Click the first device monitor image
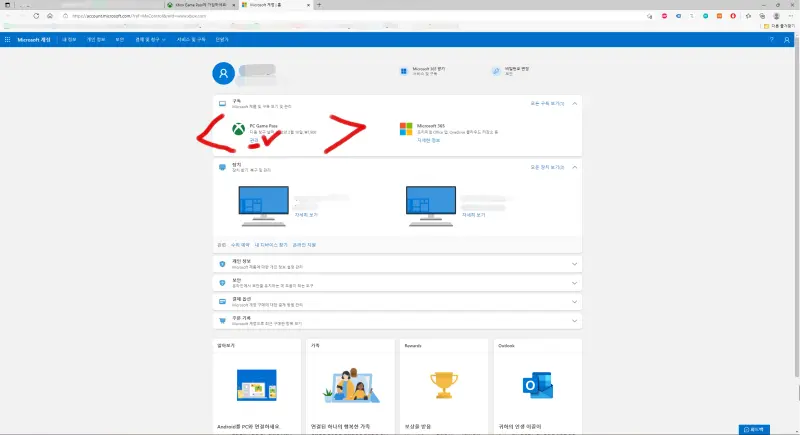This screenshot has width=800, height=435. [263, 206]
